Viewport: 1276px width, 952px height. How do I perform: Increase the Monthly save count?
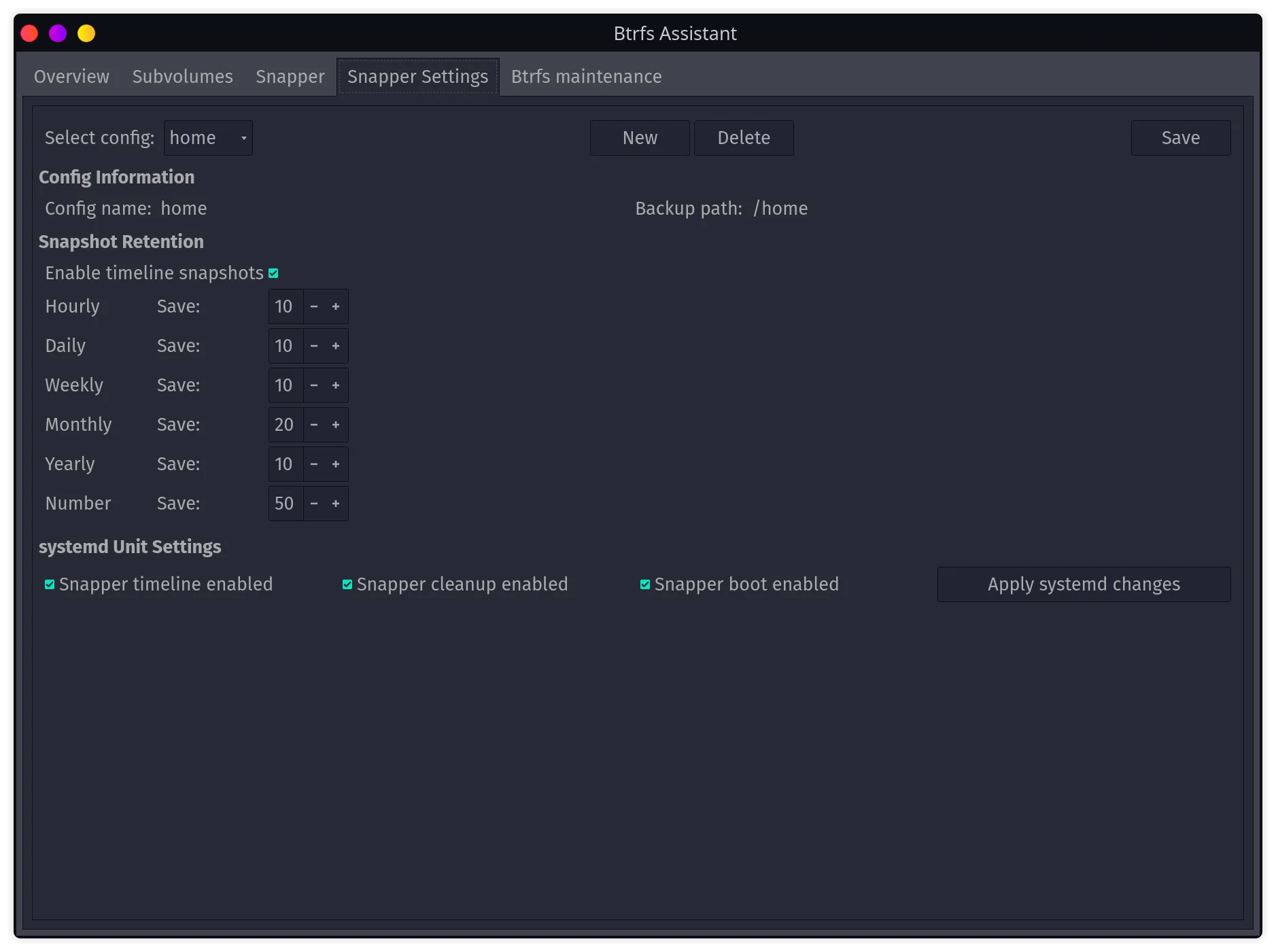pos(336,425)
